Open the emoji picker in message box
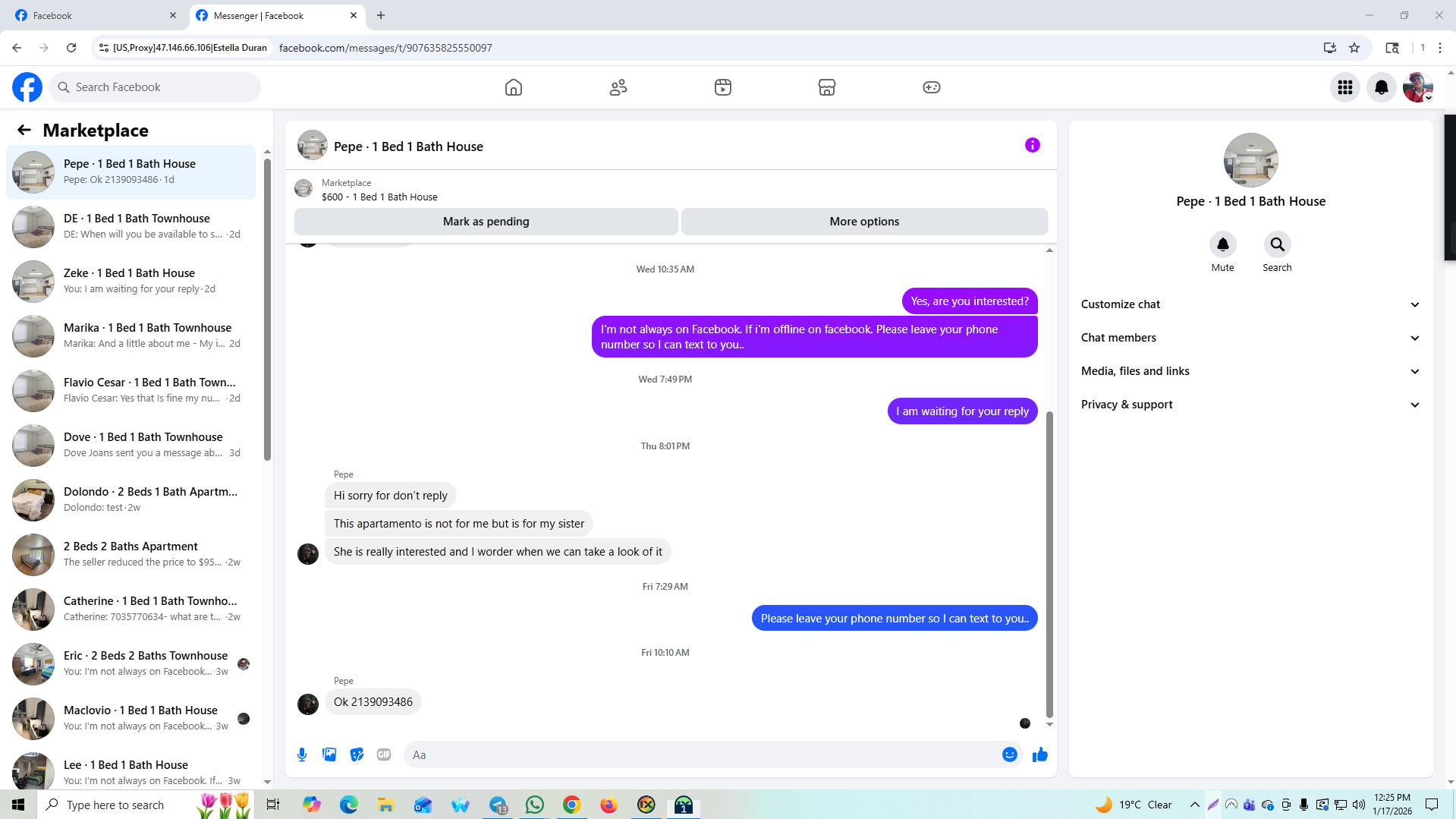Image resolution: width=1456 pixels, height=819 pixels. click(1010, 754)
